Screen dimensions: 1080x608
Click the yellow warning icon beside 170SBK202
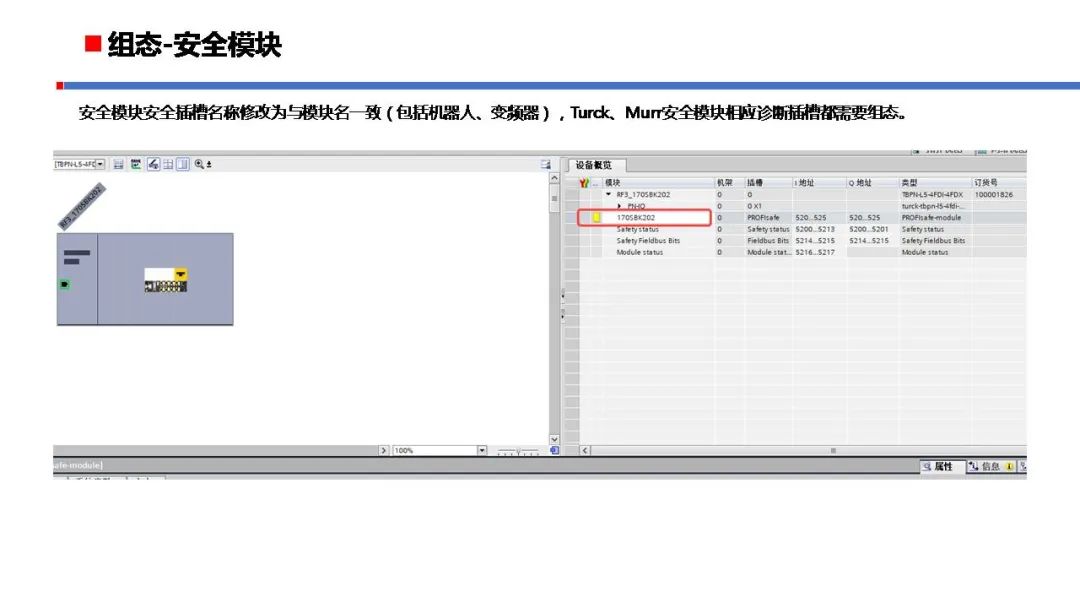click(596, 216)
